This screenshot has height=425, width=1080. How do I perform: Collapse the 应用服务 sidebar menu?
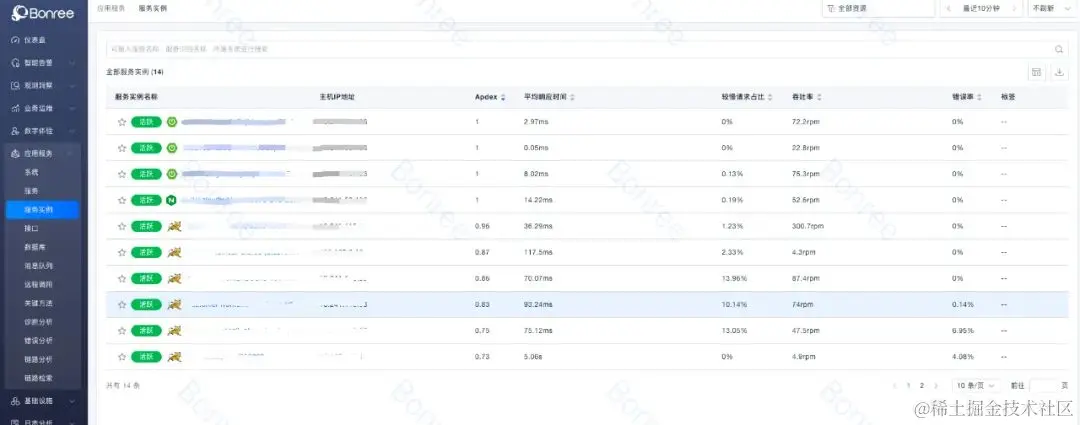click(x=72, y=154)
